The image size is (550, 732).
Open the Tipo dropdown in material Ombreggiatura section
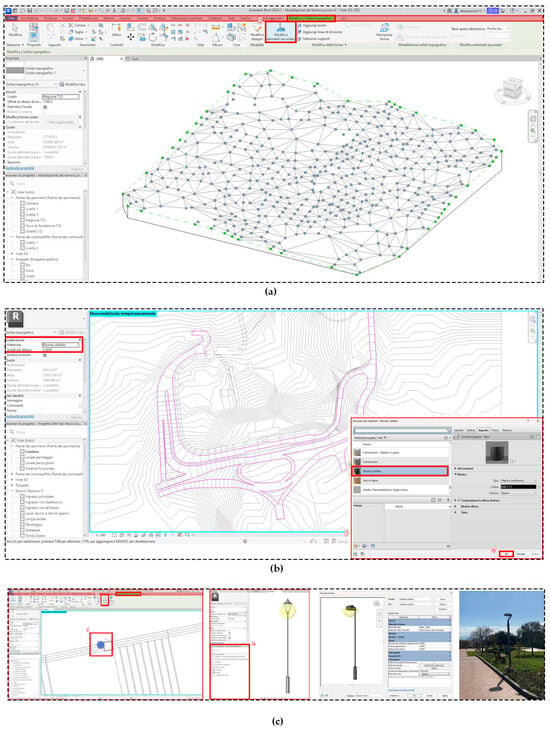(518, 480)
